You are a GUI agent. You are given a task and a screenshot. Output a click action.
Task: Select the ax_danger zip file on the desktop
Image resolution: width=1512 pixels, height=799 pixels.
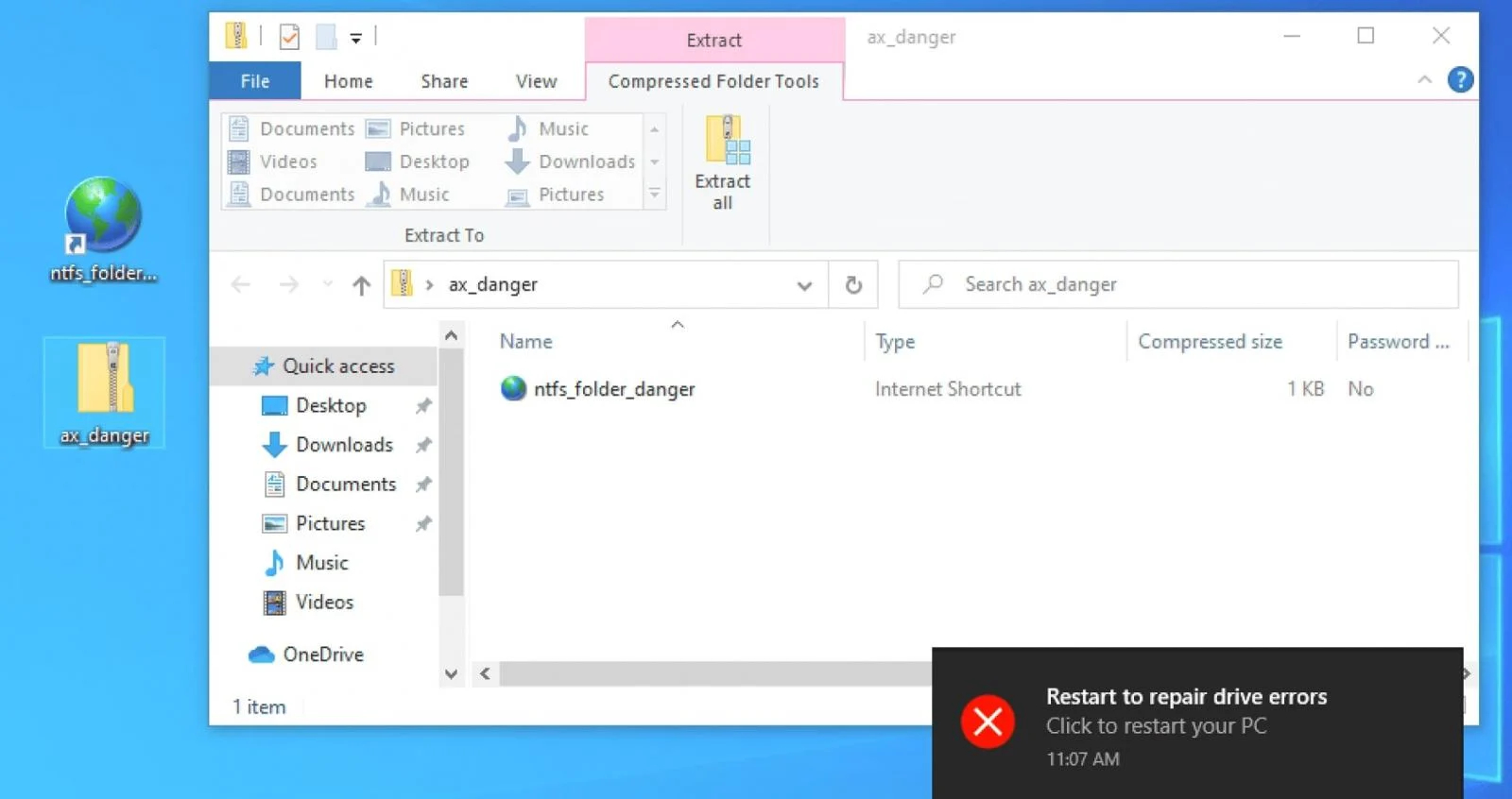tap(104, 392)
